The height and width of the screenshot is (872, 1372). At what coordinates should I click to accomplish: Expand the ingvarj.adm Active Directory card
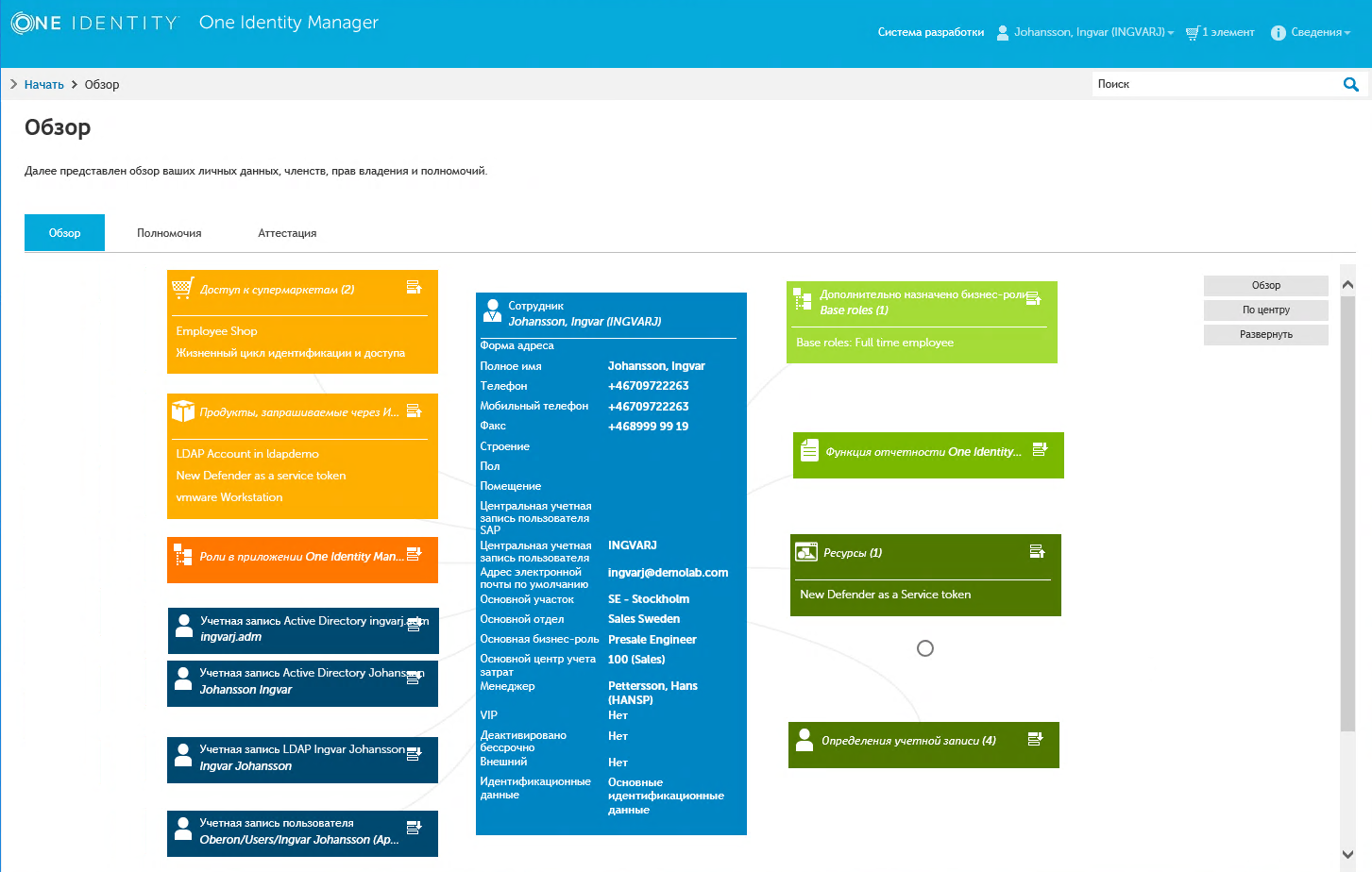pos(414,624)
